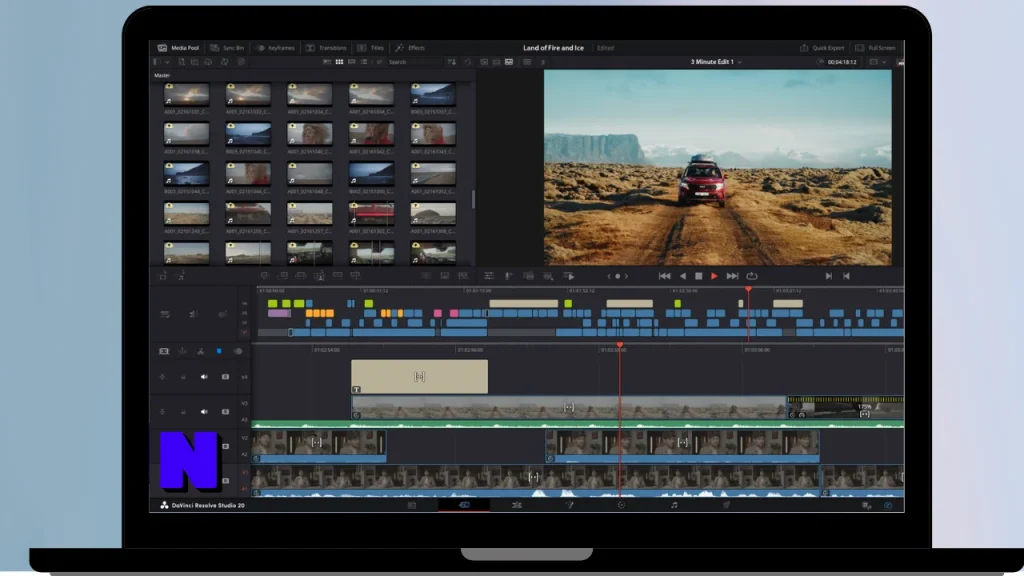This screenshot has height=576, width=1024.
Task: Mute the V4 track speaker icon
Action: (204, 377)
